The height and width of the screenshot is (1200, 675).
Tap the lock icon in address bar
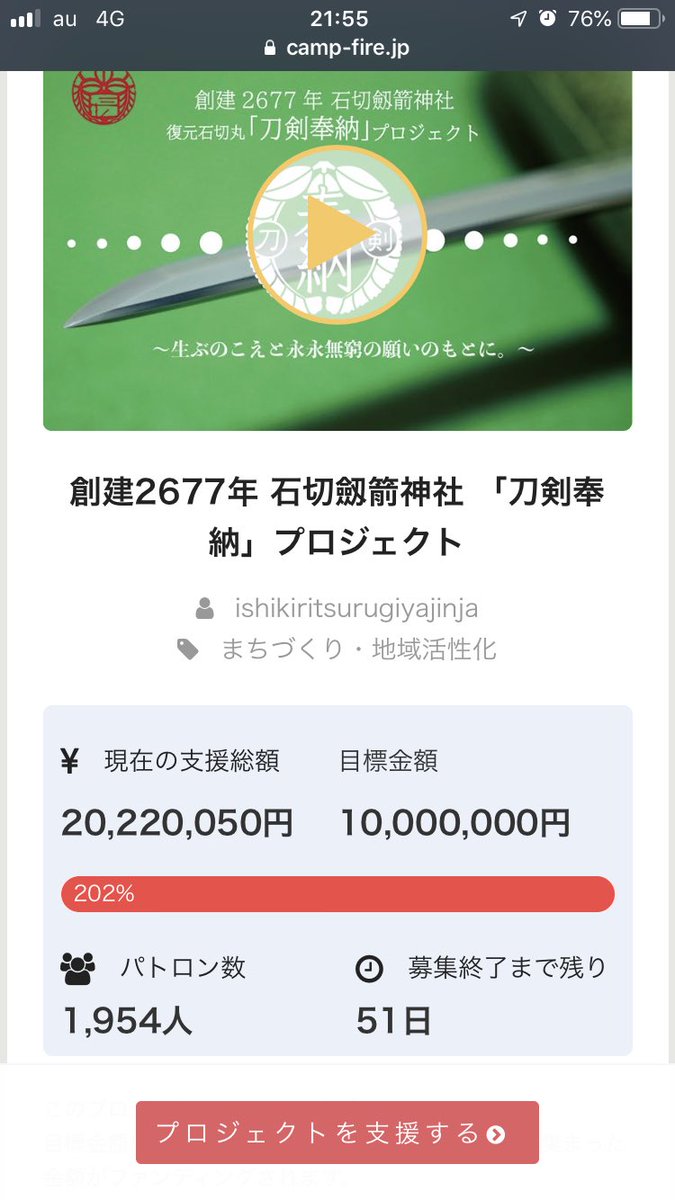(x=268, y=48)
